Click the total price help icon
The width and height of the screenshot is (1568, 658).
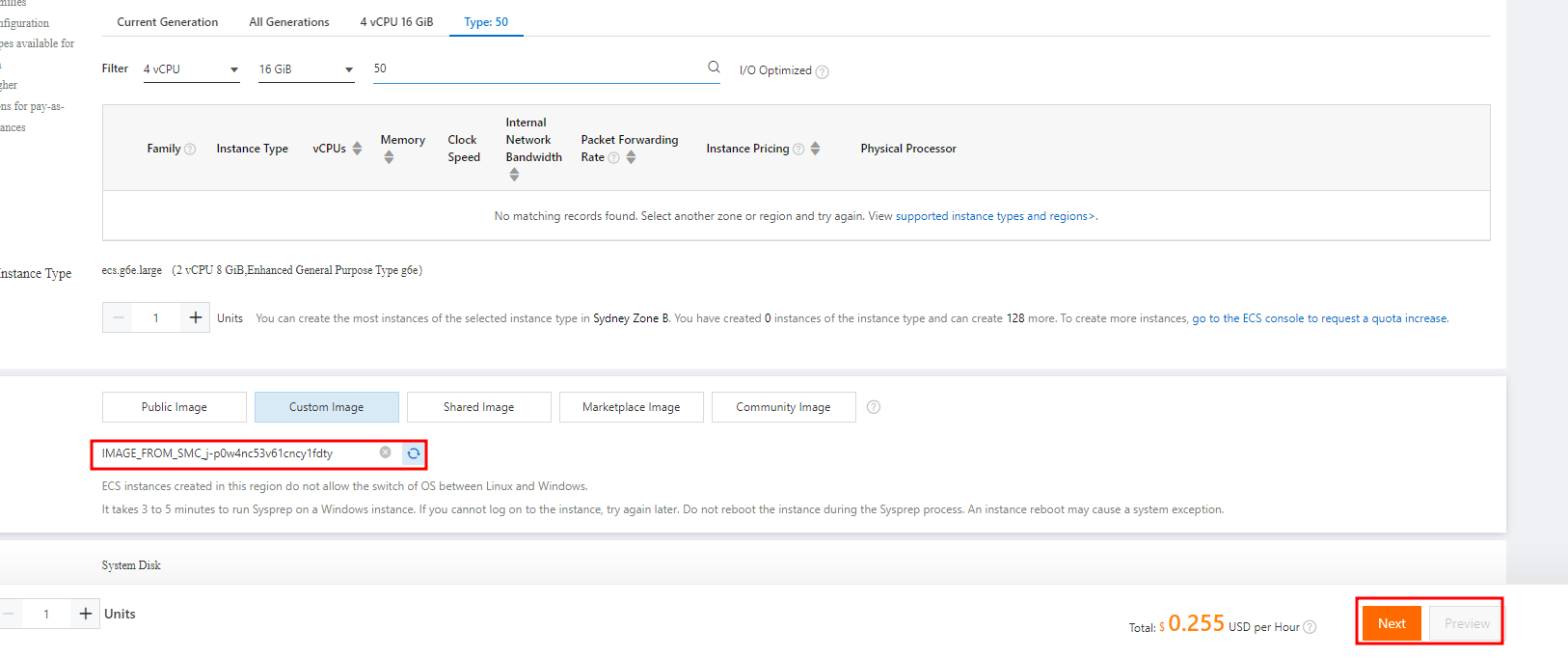(1310, 627)
